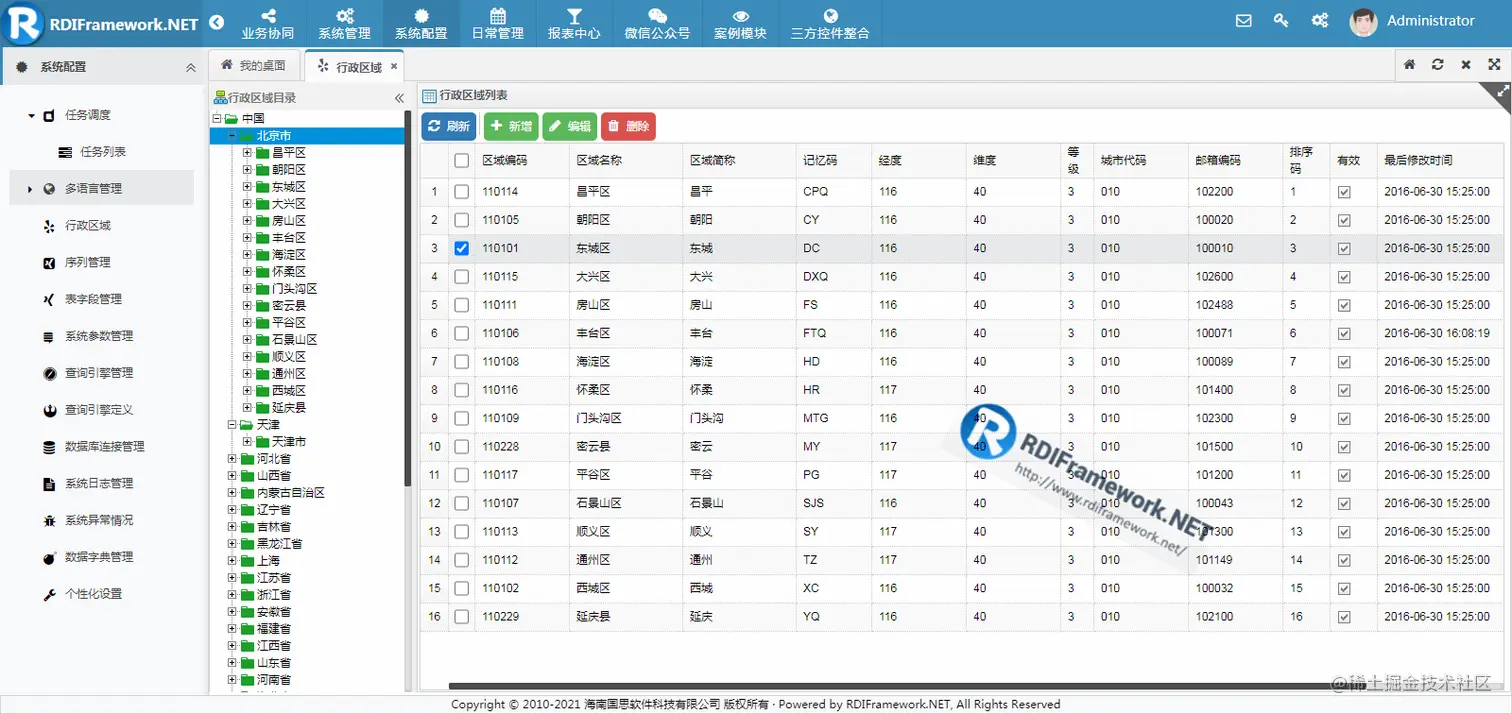Toggle the 有效 checkbox in the 丰台区 row

coord(1344,333)
